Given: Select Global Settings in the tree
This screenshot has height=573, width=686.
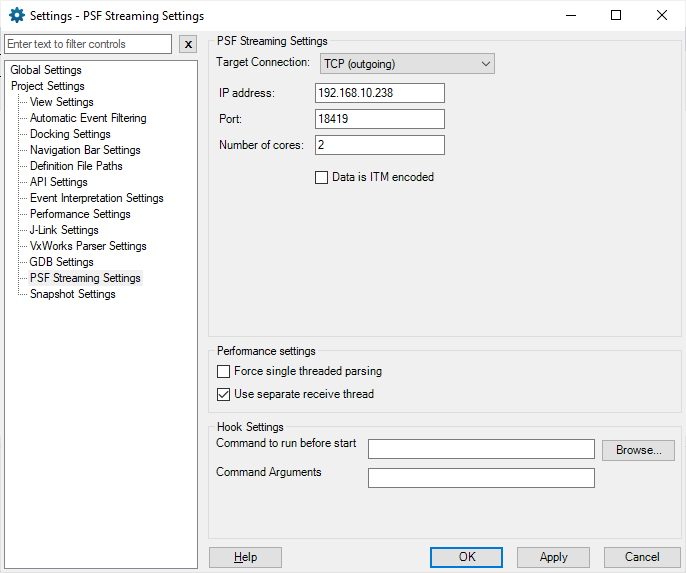Looking at the screenshot, I should (46, 70).
